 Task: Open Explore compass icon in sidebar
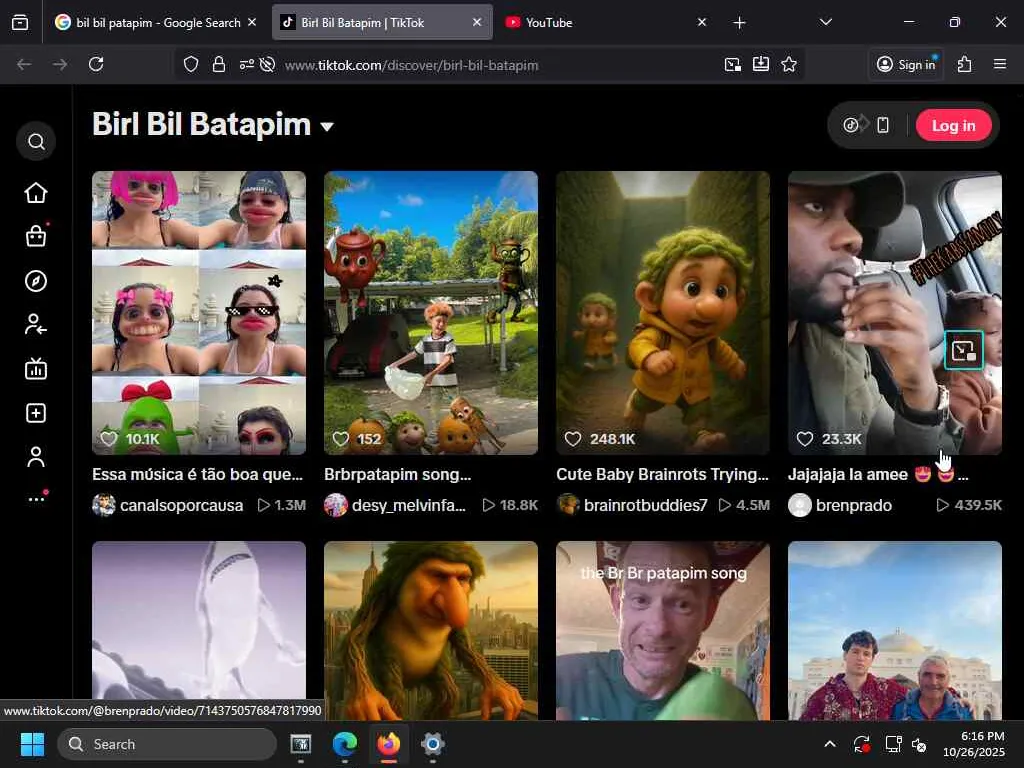pyautogui.click(x=36, y=281)
